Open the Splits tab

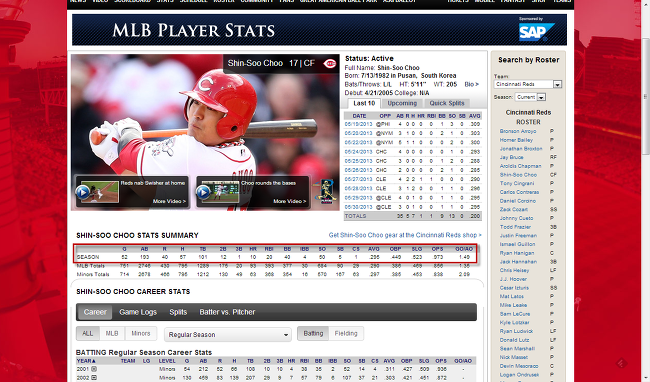coord(178,312)
